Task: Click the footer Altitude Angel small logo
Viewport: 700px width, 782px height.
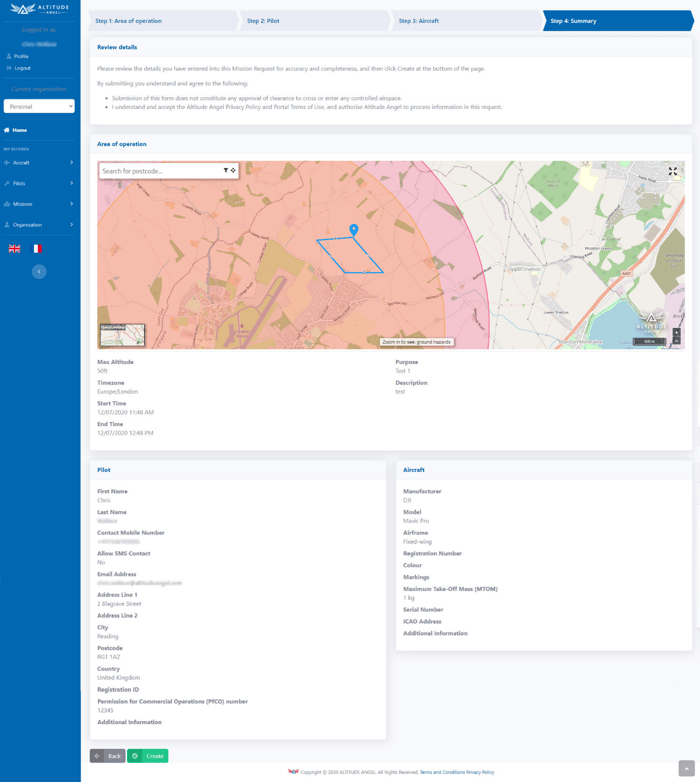Action: tap(293, 772)
